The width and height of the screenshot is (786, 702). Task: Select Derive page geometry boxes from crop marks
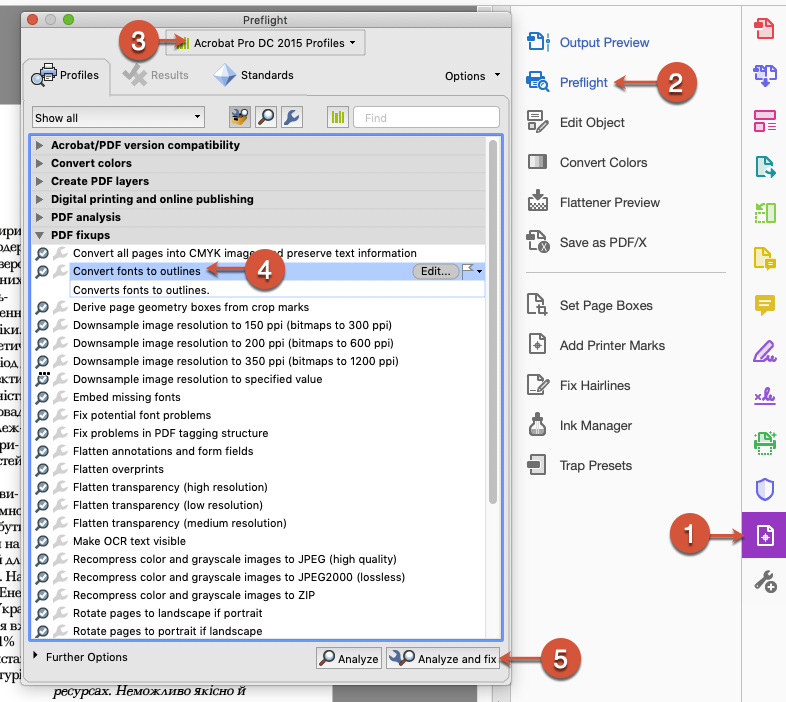pyautogui.click(x=191, y=307)
